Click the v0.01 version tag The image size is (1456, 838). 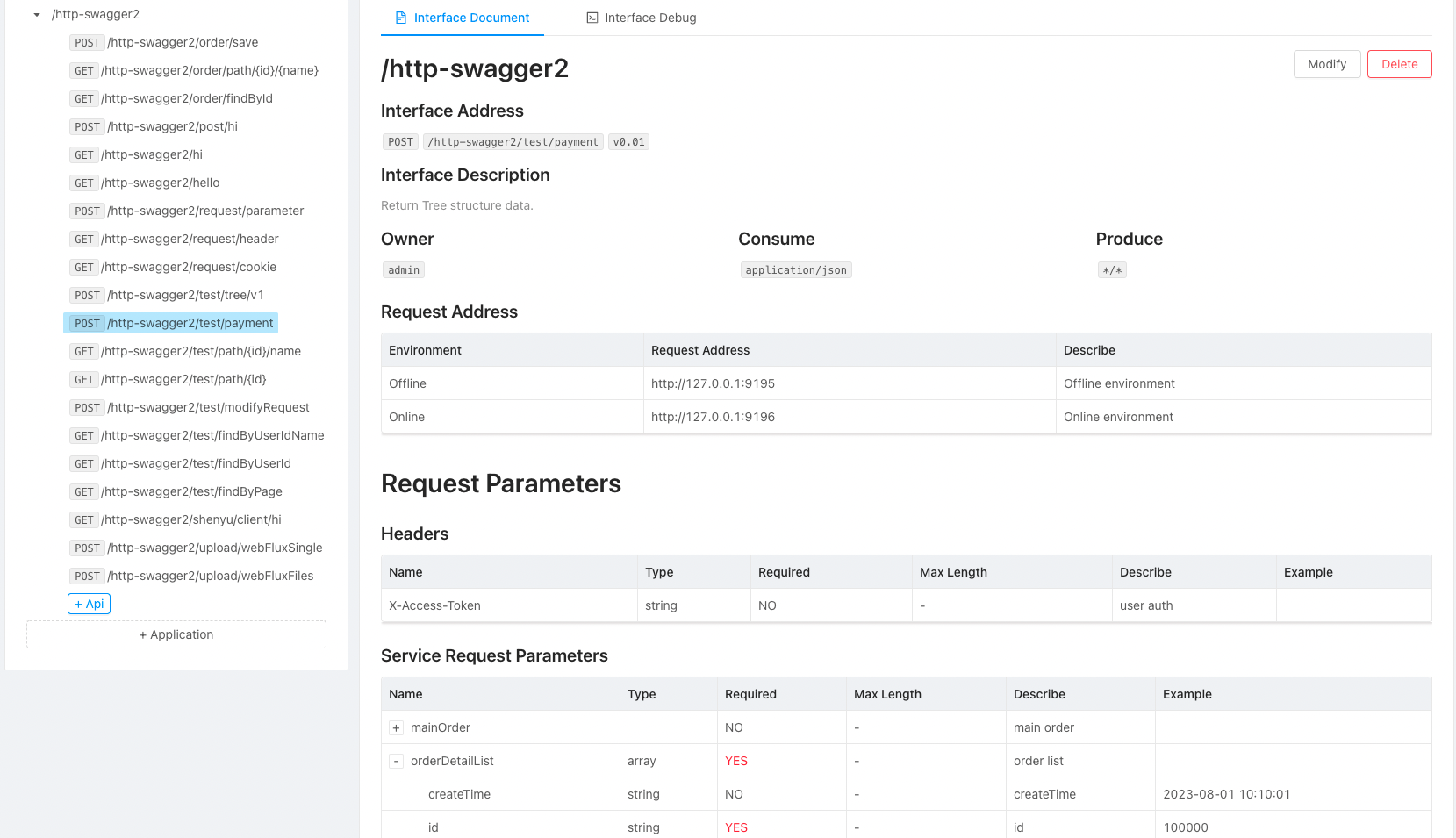click(x=628, y=141)
